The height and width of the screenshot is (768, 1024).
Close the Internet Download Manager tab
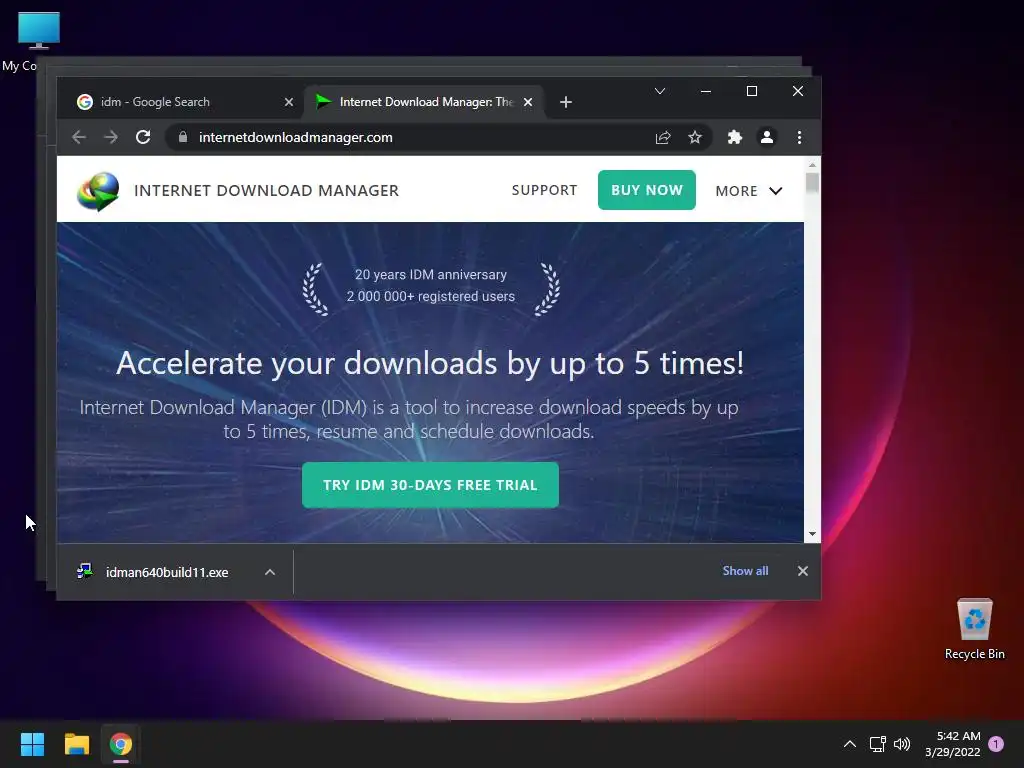coord(528,102)
